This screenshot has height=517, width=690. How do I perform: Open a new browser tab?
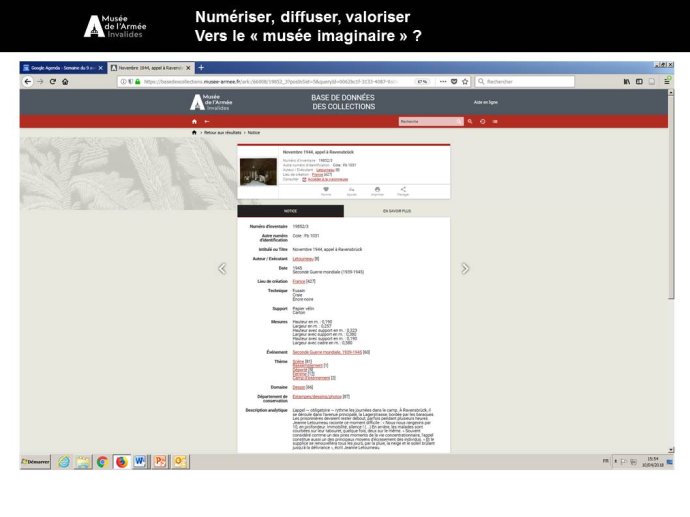tap(201, 68)
